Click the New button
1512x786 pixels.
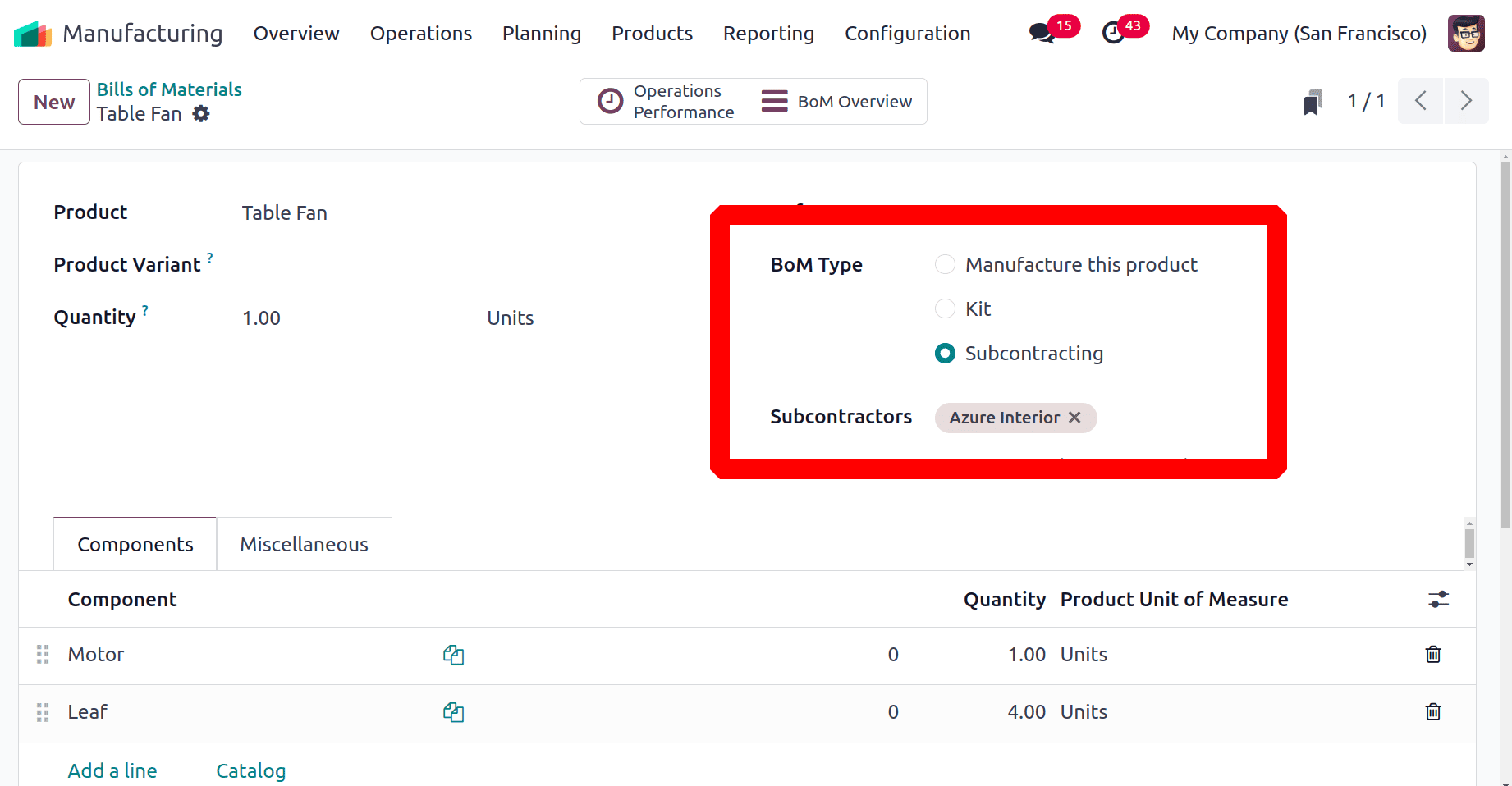(54, 102)
